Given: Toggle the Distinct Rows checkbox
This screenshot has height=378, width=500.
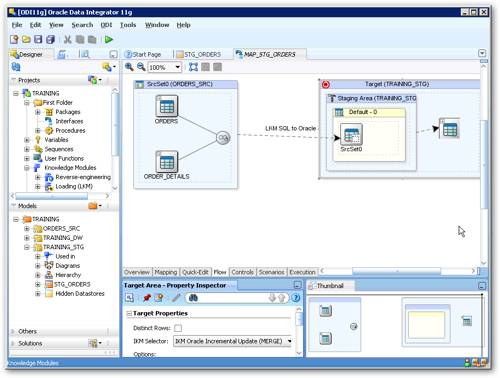Looking at the screenshot, I should [x=178, y=328].
